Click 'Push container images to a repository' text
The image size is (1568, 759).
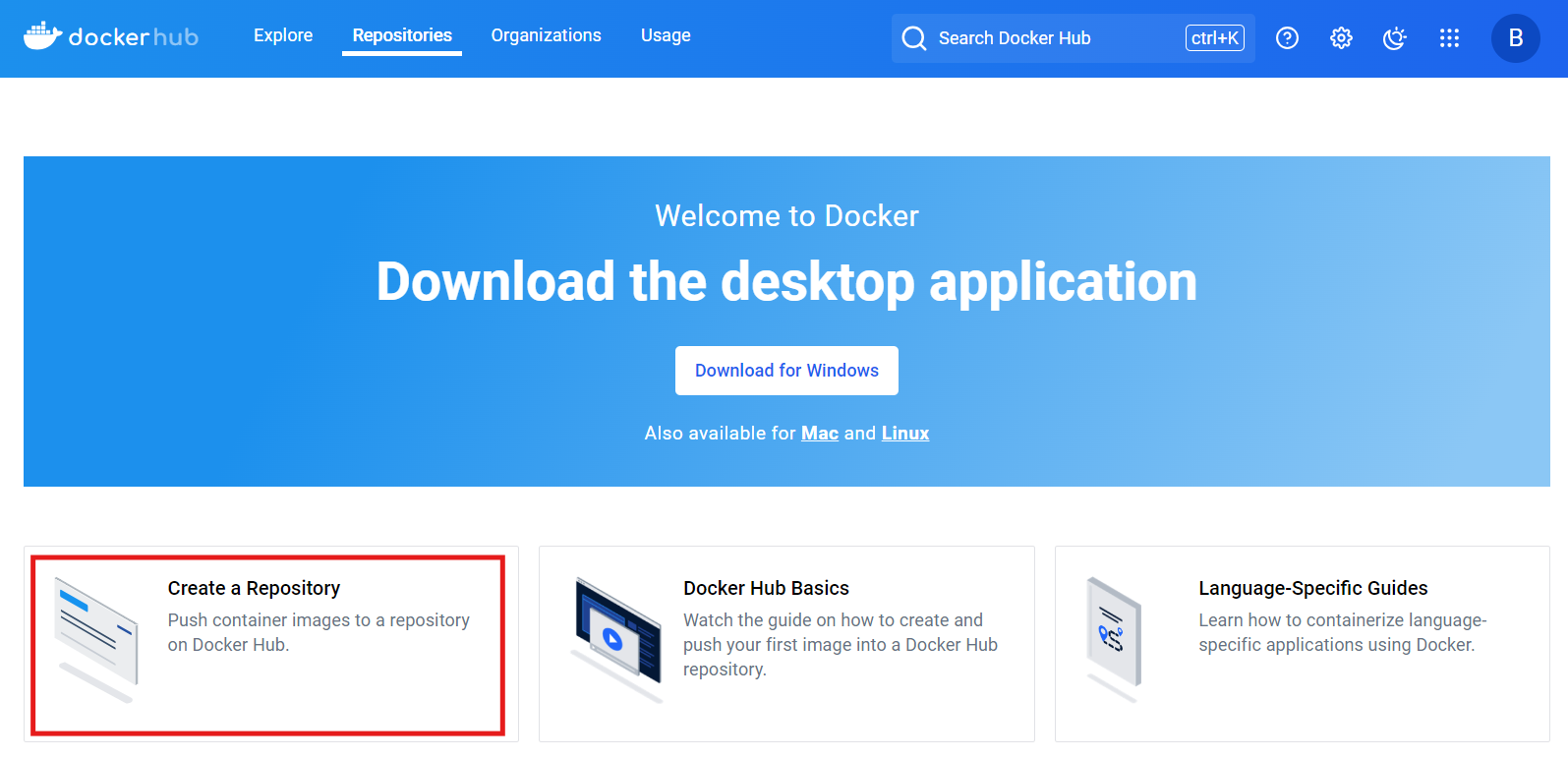click(319, 620)
